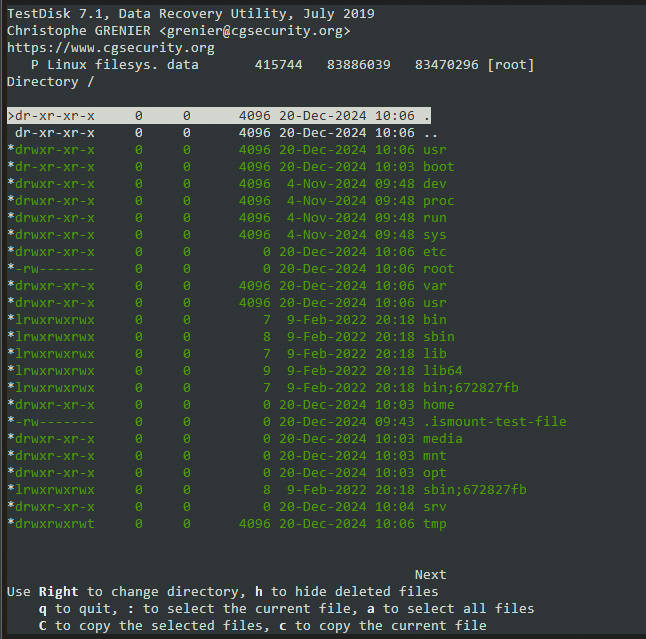Select the symlink row named plain 'bin'
The height and width of the screenshot is (639, 646).
[x=227, y=320]
